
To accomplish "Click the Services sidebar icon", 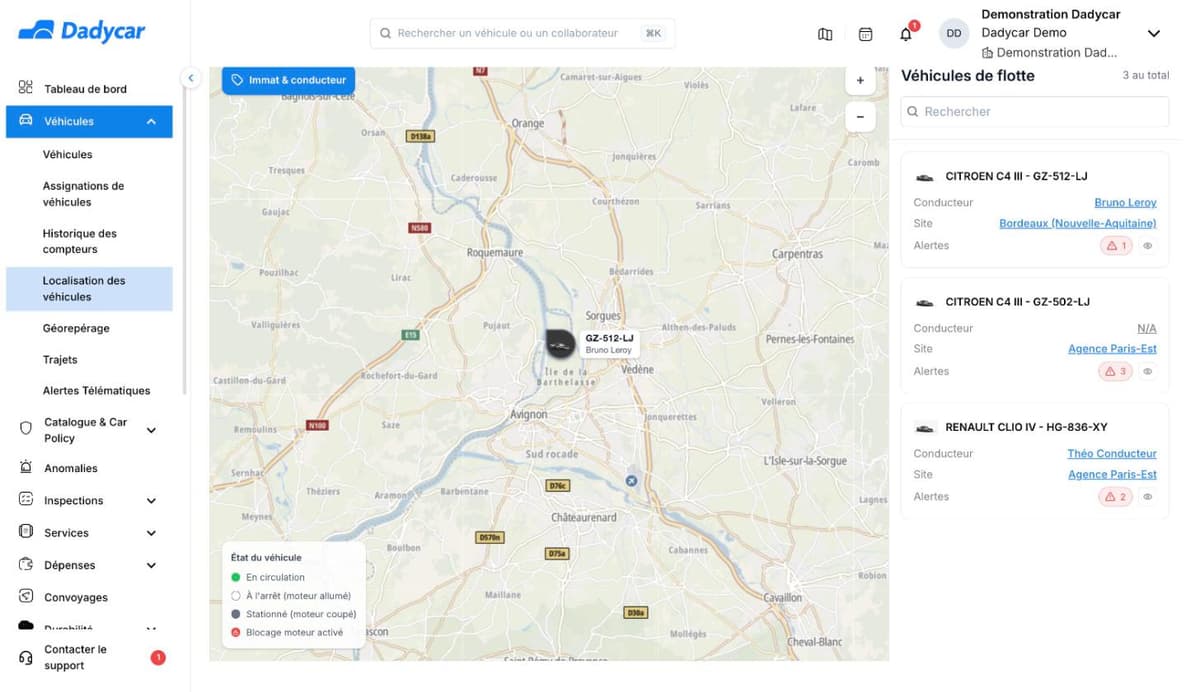I will coord(26,531).
